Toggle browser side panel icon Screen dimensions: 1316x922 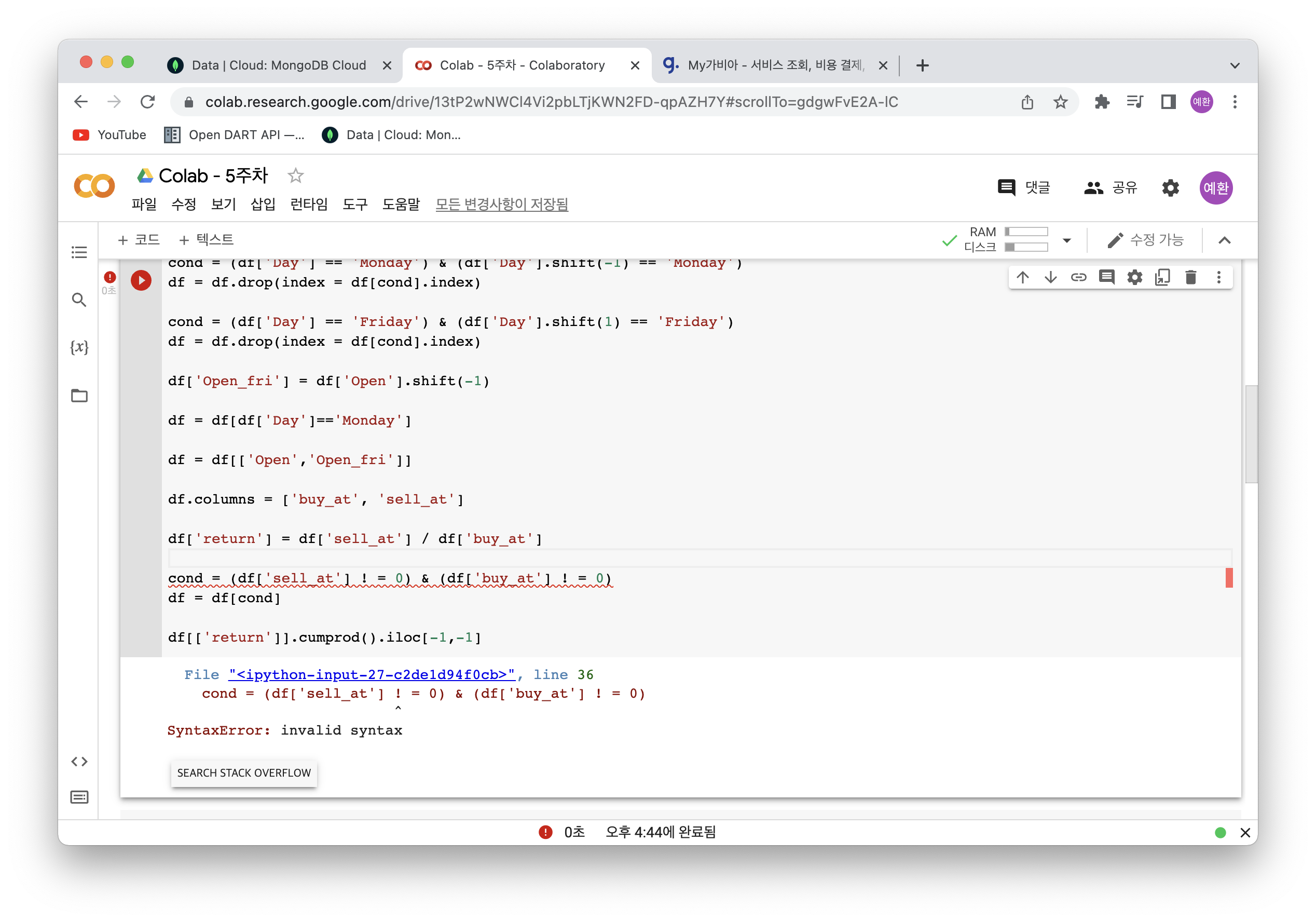pyautogui.click(x=1168, y=102)
